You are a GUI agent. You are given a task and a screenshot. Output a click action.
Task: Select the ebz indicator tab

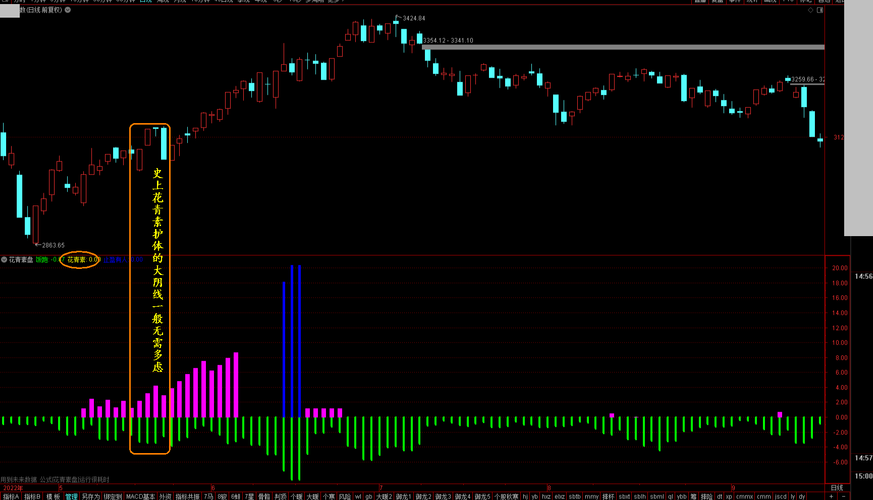560,496
